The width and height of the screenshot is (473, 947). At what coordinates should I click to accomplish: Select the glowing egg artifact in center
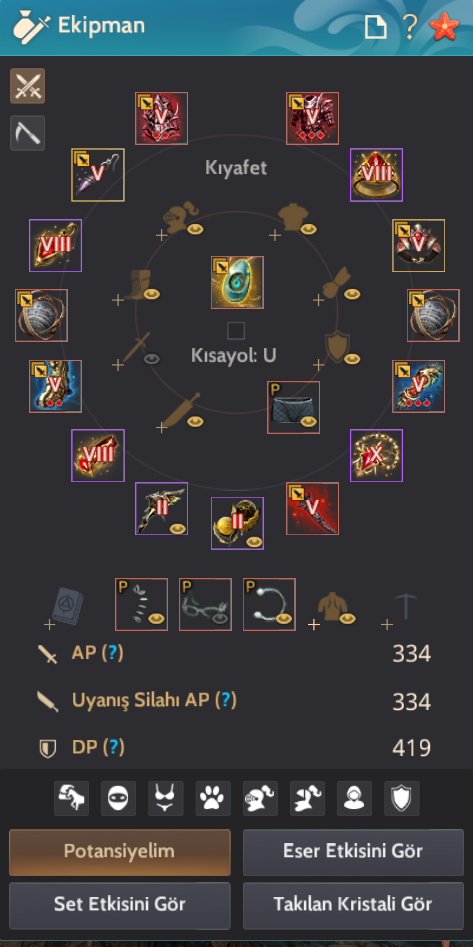pyautogui.click(x=237, y=282)
